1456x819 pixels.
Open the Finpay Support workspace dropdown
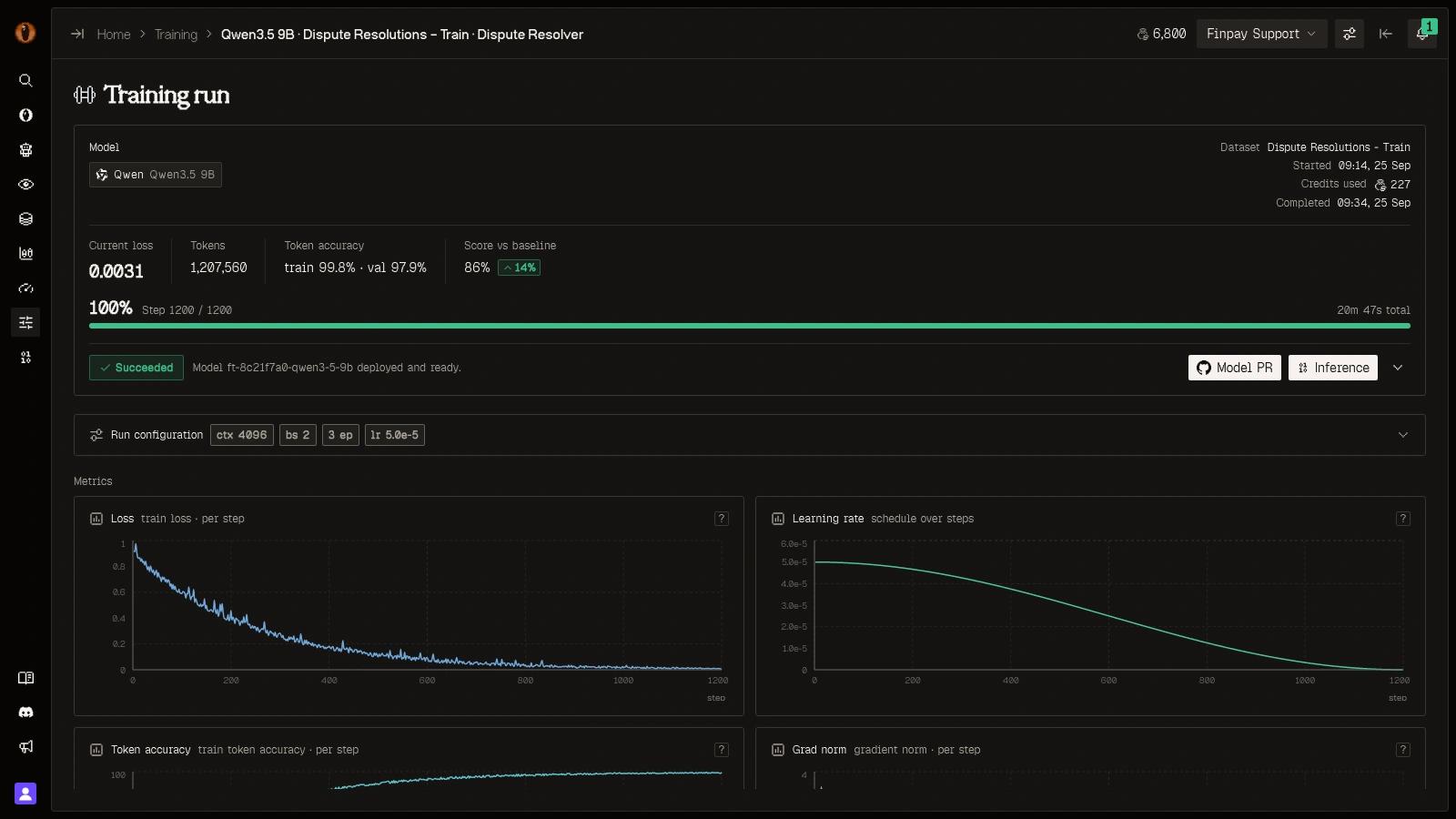(x=1261, y=34)
